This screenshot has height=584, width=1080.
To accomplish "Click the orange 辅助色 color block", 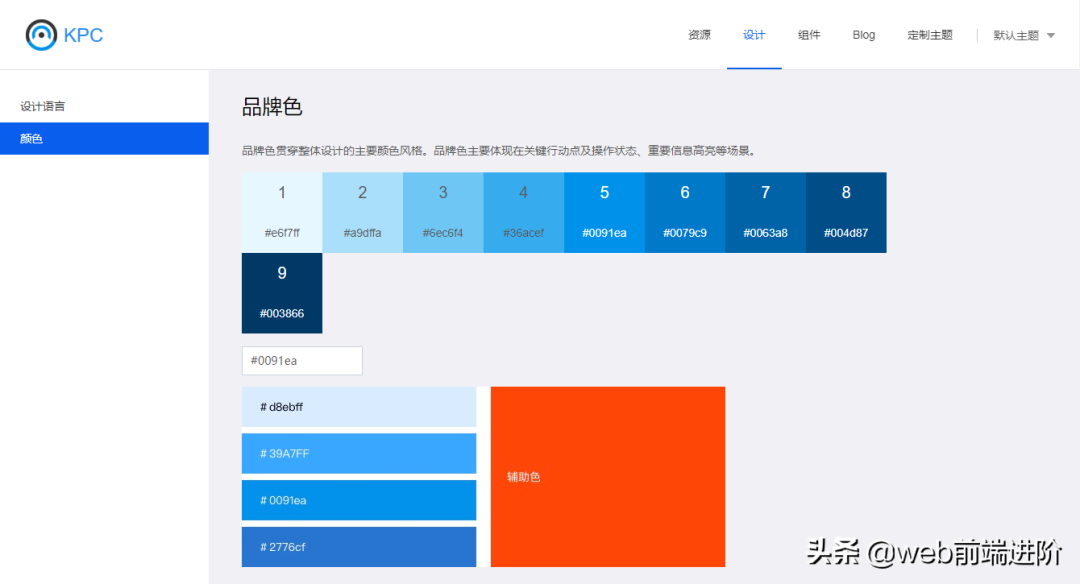I will 607,477.
